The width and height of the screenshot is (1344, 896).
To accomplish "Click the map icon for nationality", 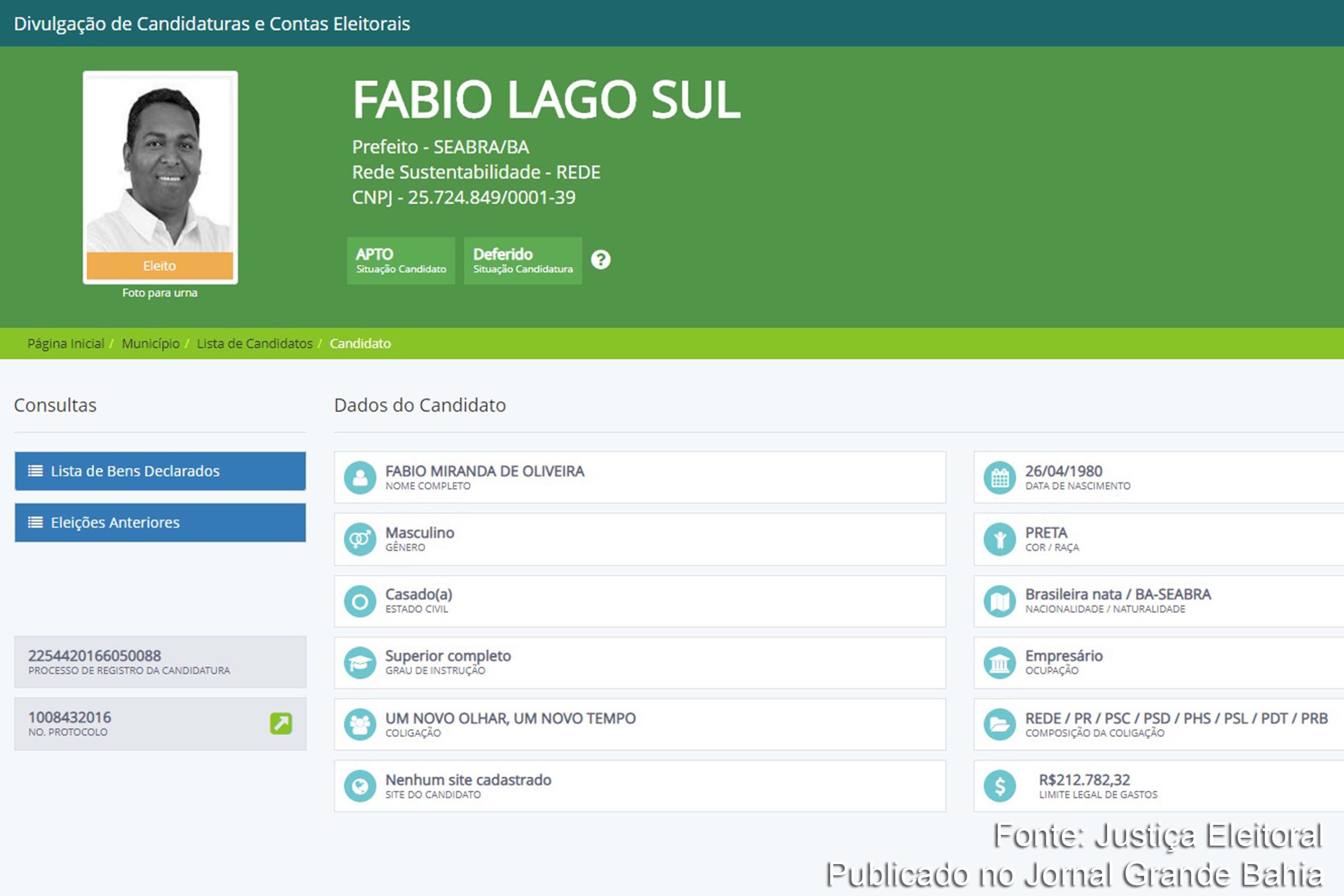I will pyautogui.click(x=1000, y=600).
